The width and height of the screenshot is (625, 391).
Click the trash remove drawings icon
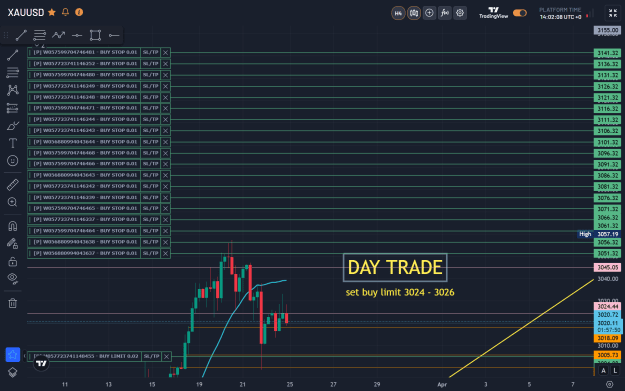point(13,303)
